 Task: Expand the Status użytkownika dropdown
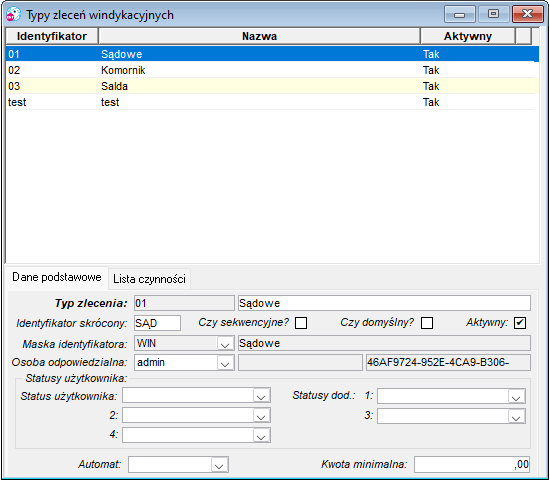pos(261,396)
